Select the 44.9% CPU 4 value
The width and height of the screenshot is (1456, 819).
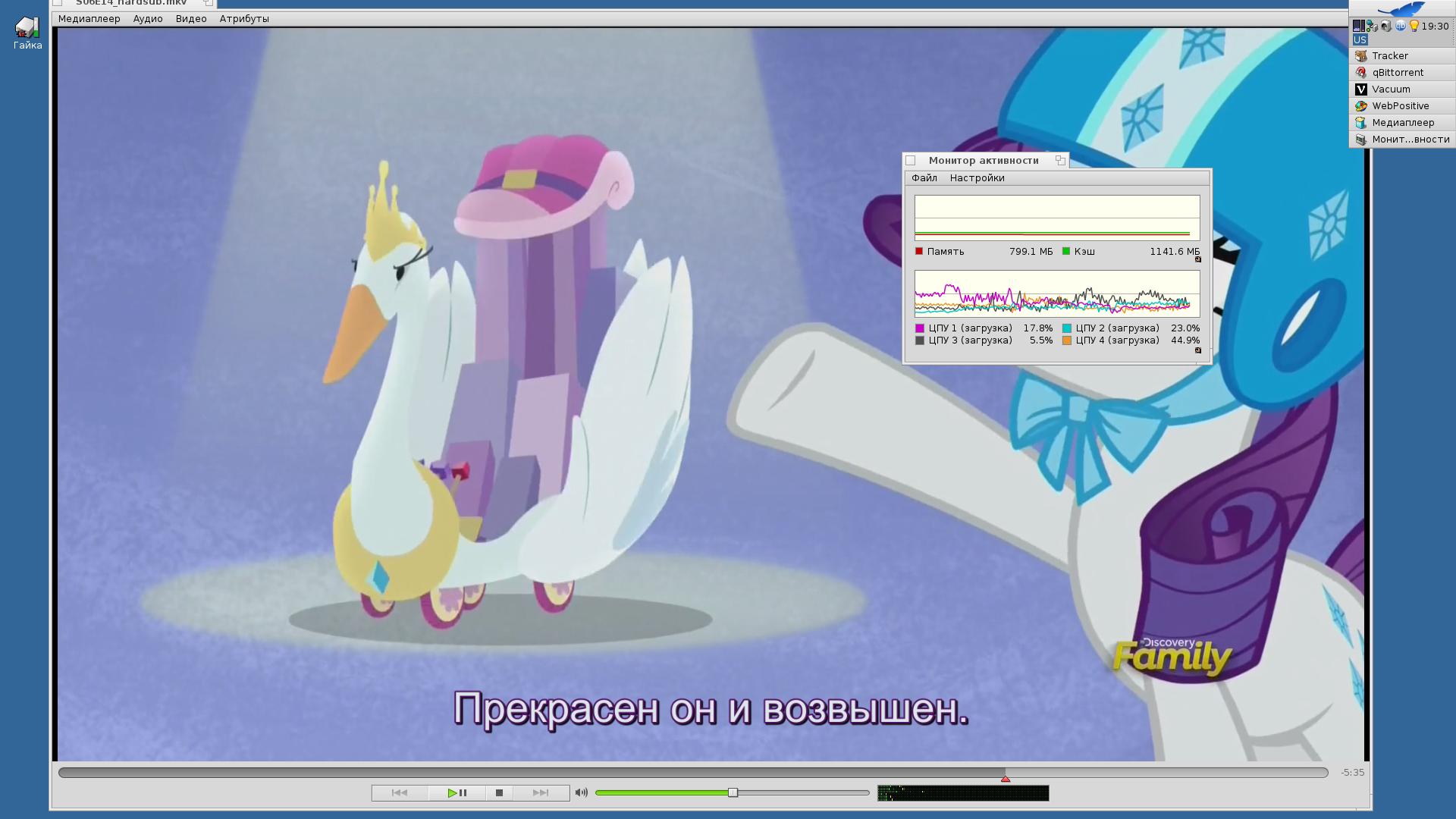pyautogui.click(x=1185, y=340)
